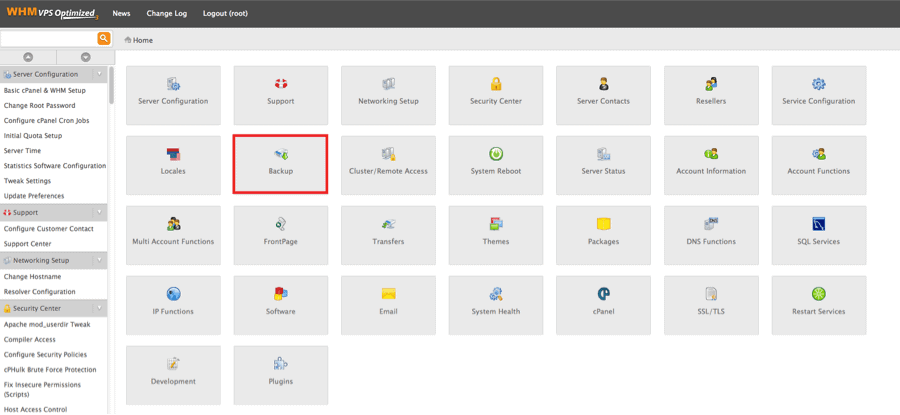Open Compiler Access sidebar link
Screen dimensions: 900x415
pyautogui.click(x=30, y=339)
